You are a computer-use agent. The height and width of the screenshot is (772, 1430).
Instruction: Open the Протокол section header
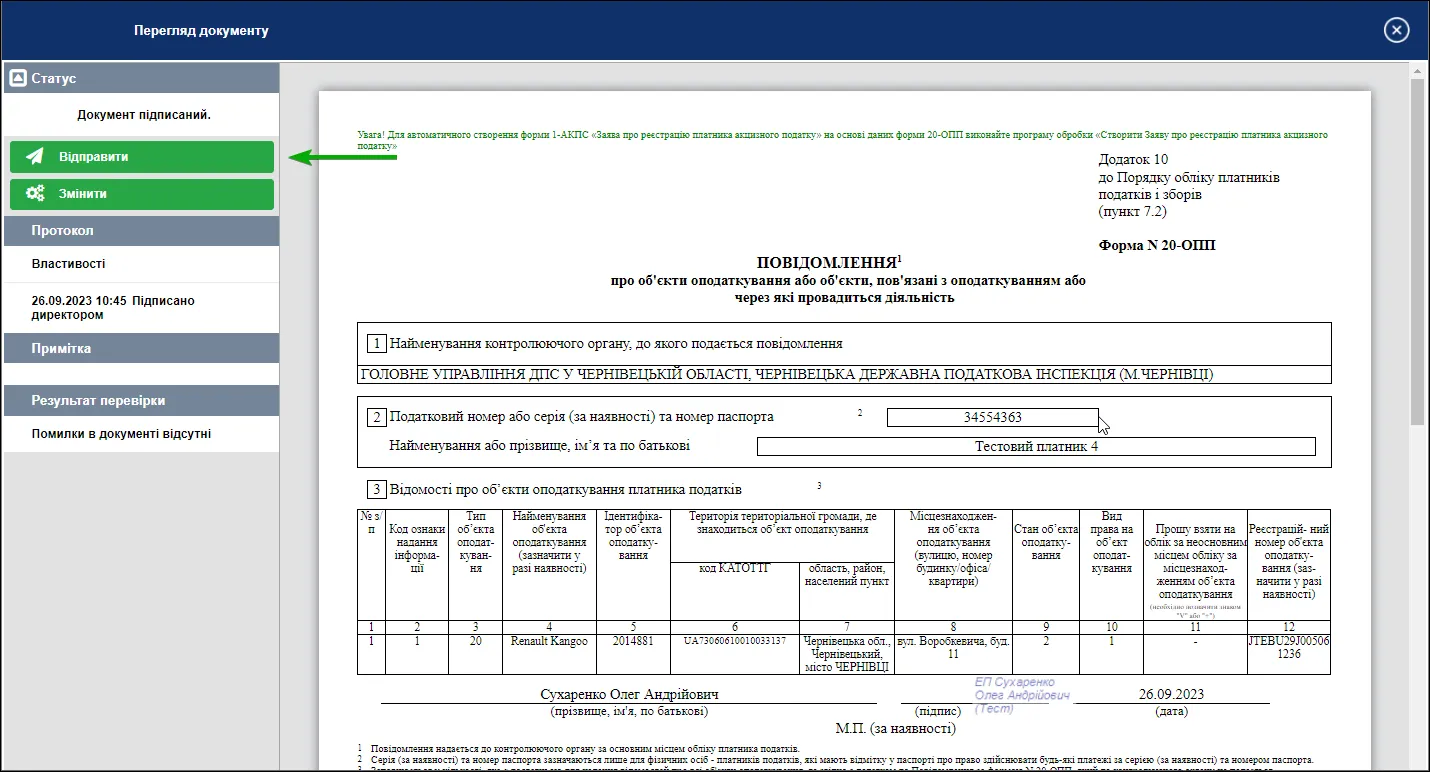(x=141, y=230)
